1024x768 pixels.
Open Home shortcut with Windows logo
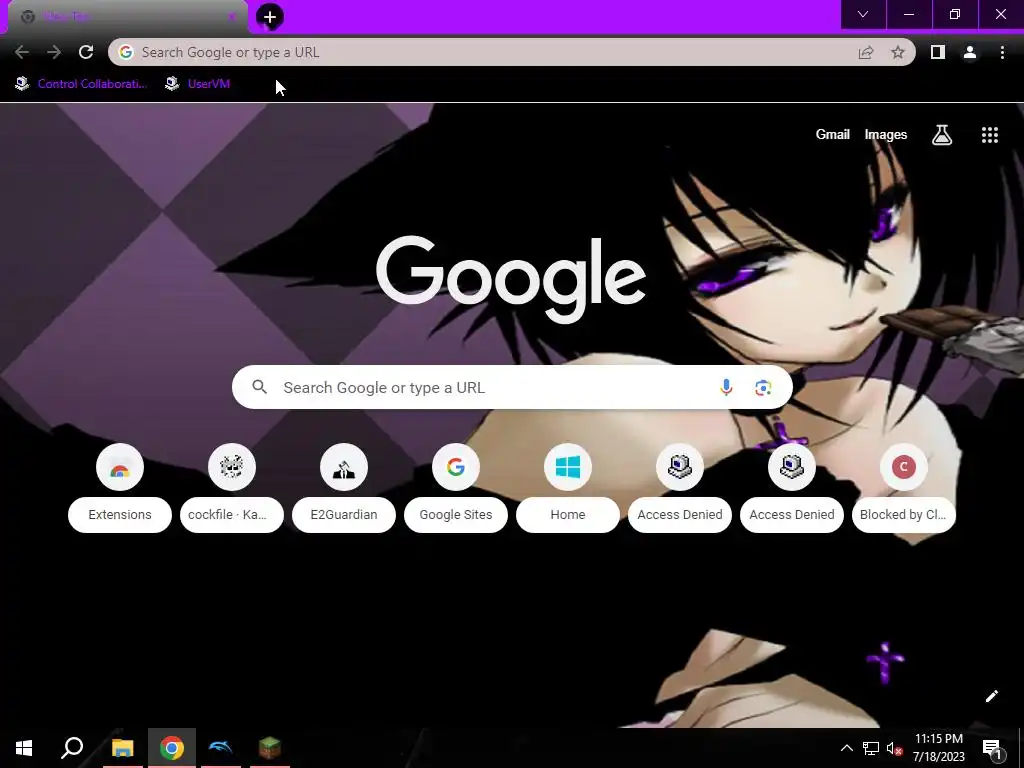point(568,488)
